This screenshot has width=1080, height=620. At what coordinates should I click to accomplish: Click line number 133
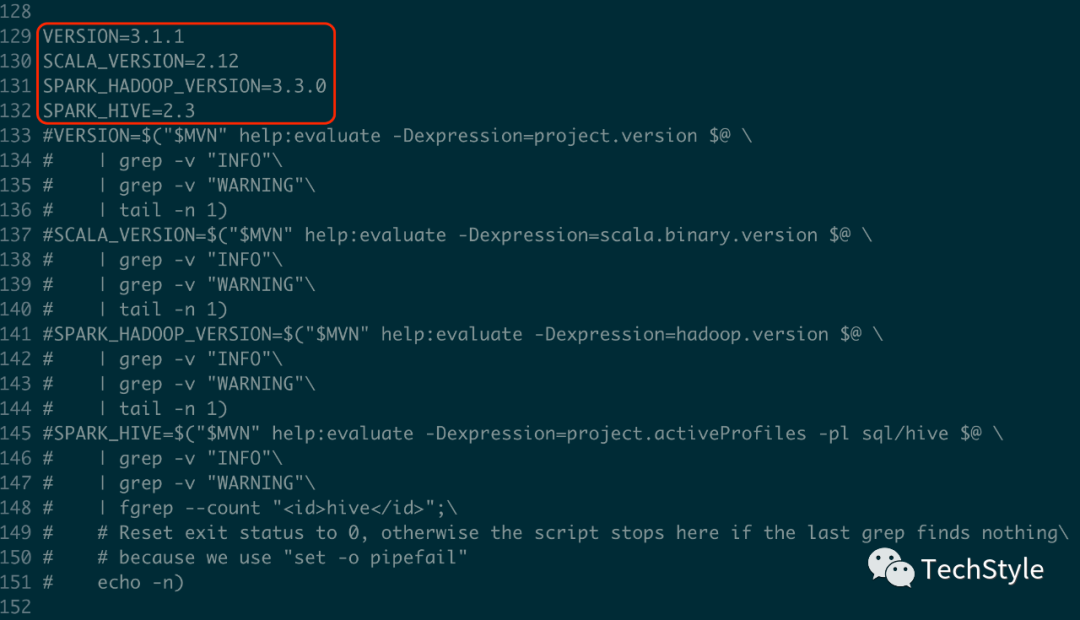(x=17, y=136)
